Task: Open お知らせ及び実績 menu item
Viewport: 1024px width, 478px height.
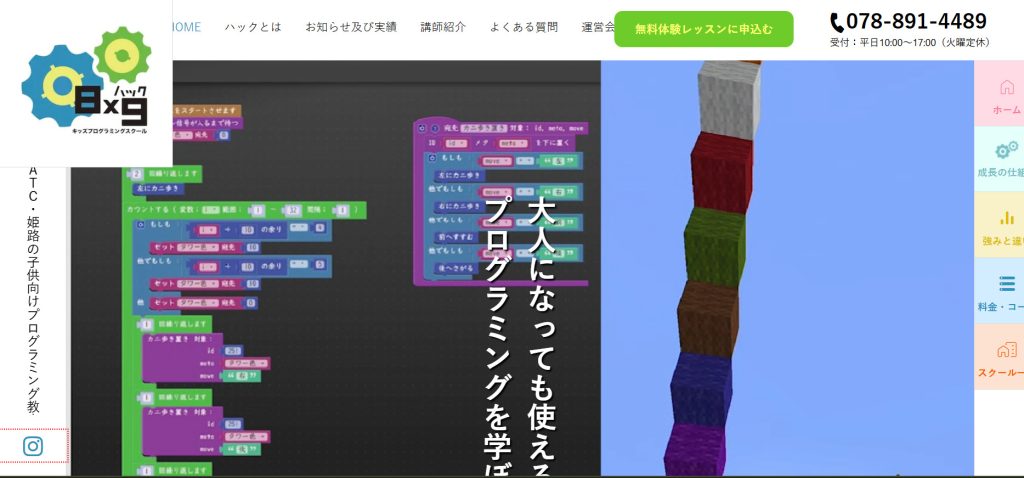Action: (351, 27)
